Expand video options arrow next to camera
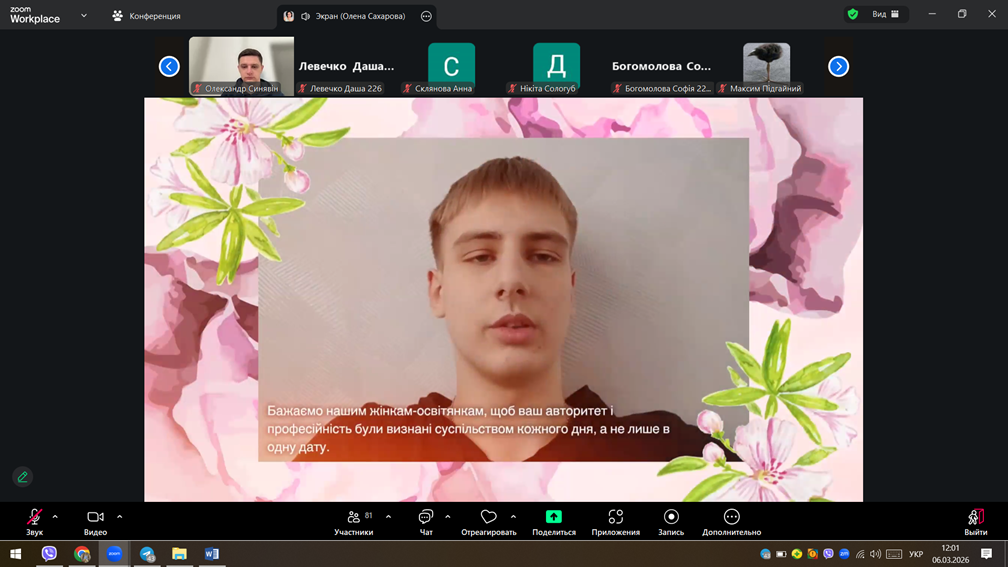The height and width of the screenshot is (567, 1008). (119, 517)
